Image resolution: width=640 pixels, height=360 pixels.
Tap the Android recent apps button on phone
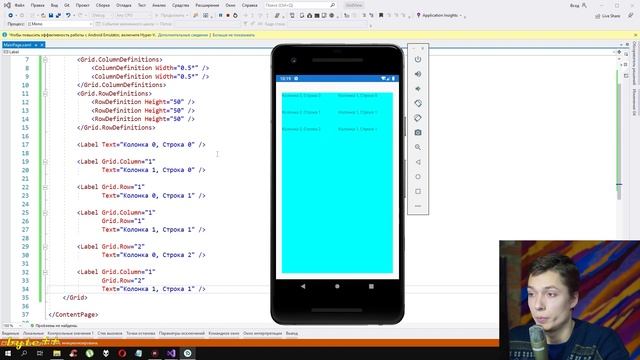coord(371,287)
